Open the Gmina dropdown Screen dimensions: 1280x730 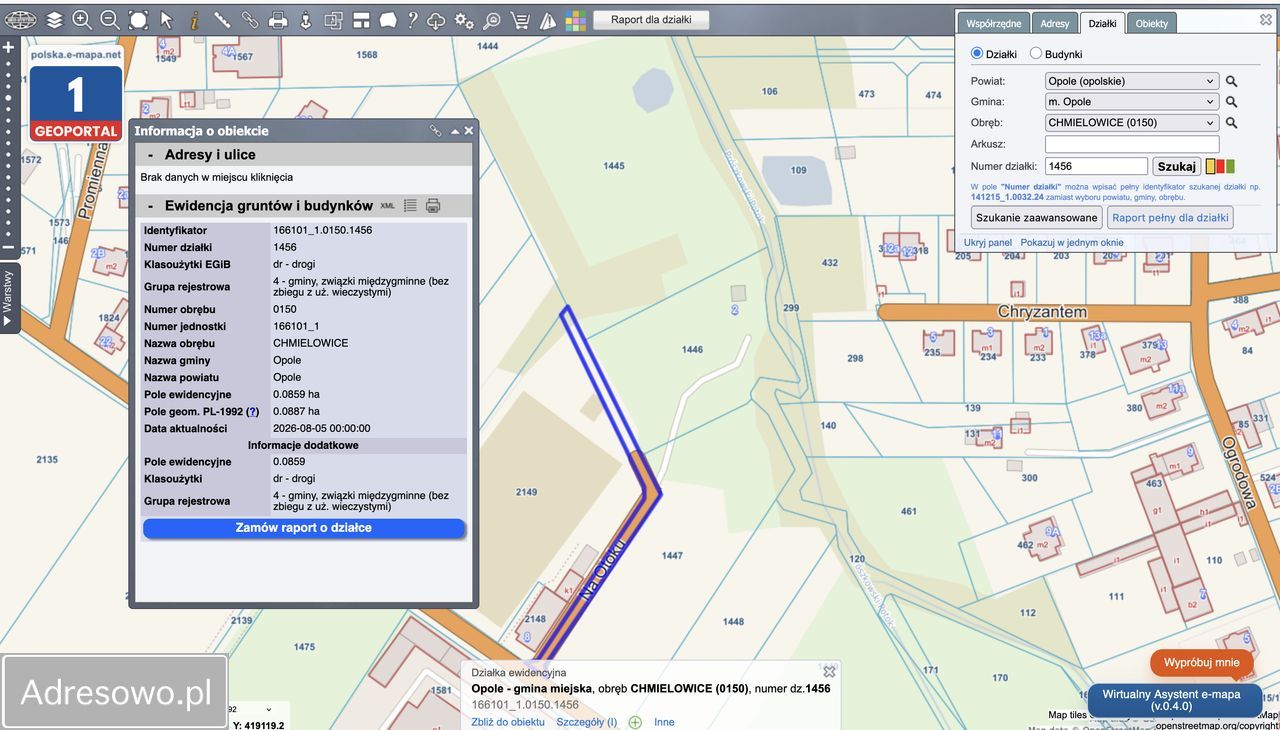point(1132,102)
